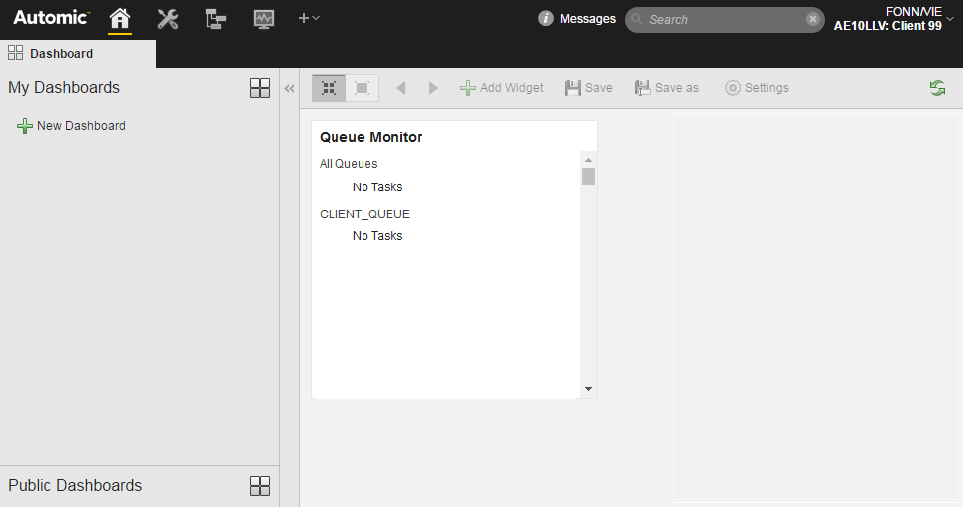This screenshot has height=507, width=963.
Task: Open the Administration wrench tools icon
Action: click(168, 19)
